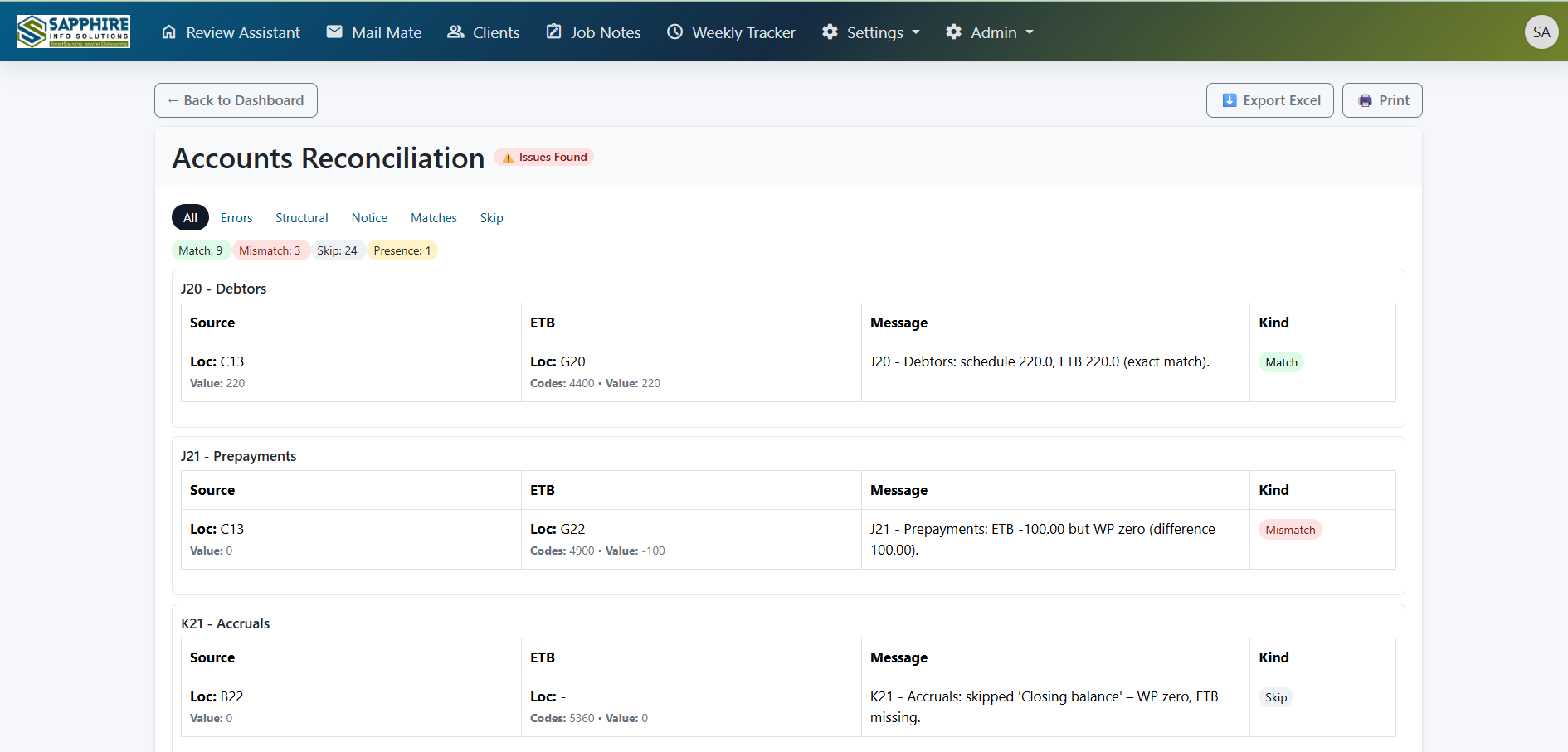Click the Issues Found warning icon
This screenshot has height=752, width=1568.
click(509, 158)
